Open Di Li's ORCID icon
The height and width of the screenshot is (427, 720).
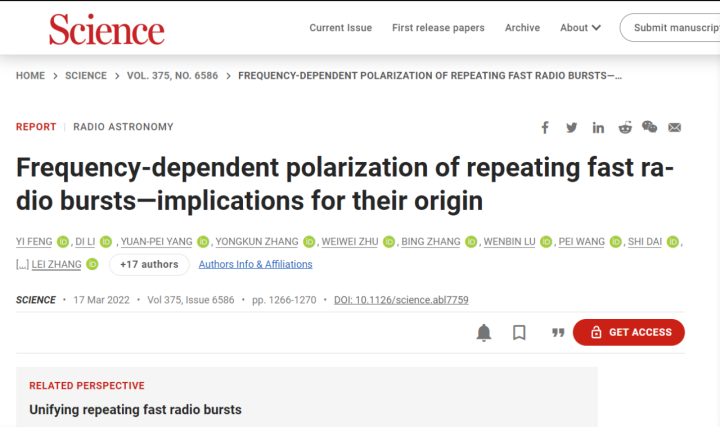[106, 242]
